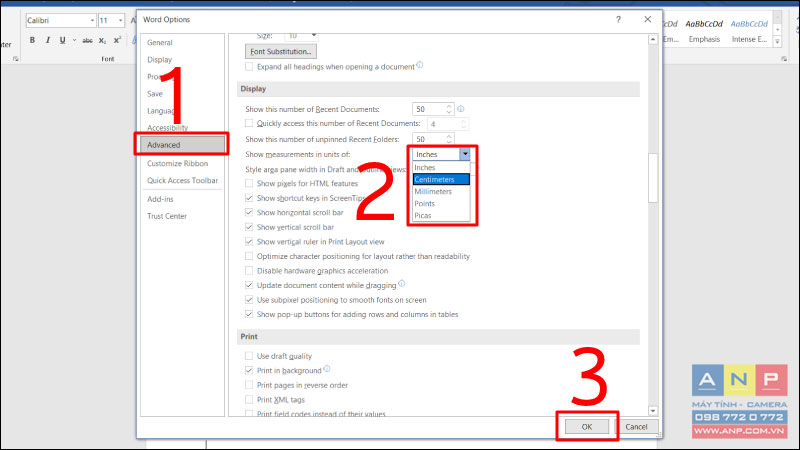Click info icon beside Print in background
The width and height of the screenshot is (800, 450).
click(327, 368)
